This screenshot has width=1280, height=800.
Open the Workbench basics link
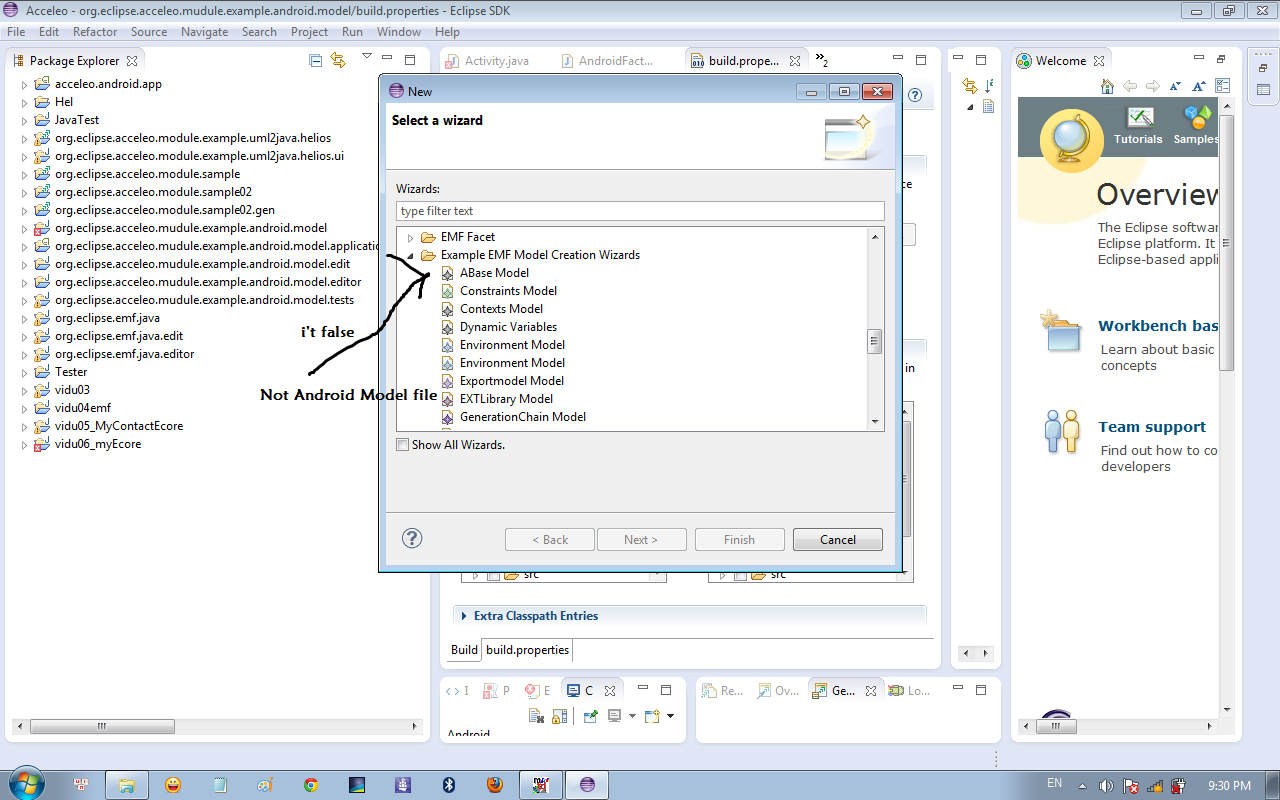(x=1158, y=326)
